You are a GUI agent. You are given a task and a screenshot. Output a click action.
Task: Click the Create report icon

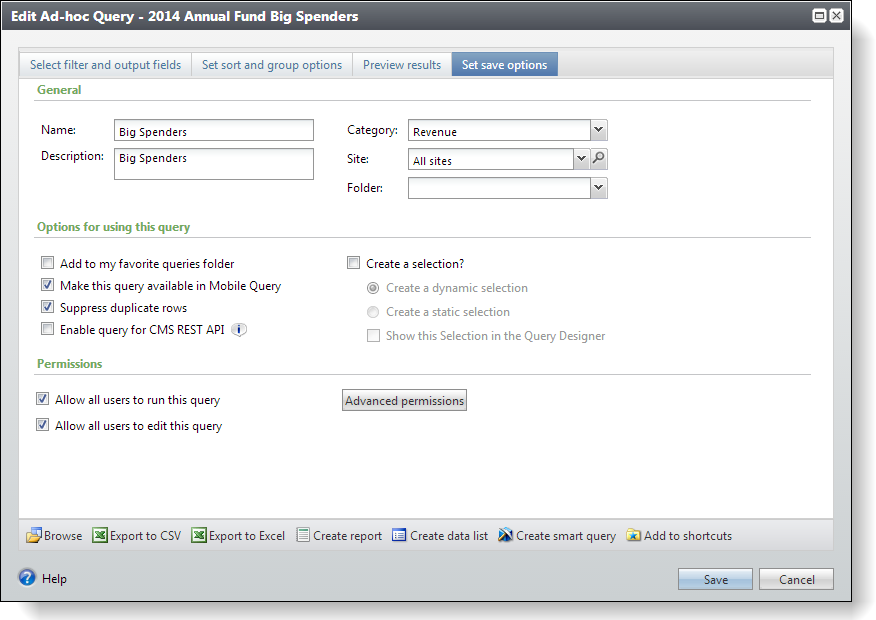pos(303,535)
